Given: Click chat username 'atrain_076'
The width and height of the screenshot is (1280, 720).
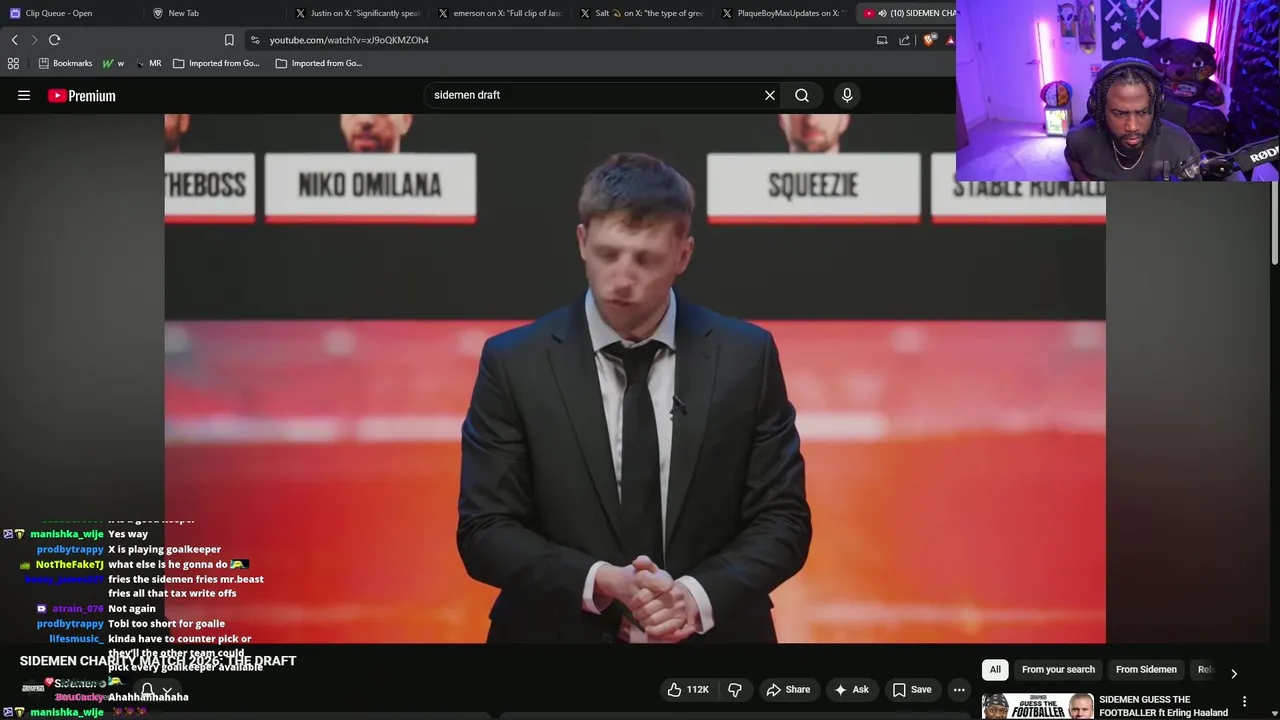Looking at the screenshot, I should point(78,608).
